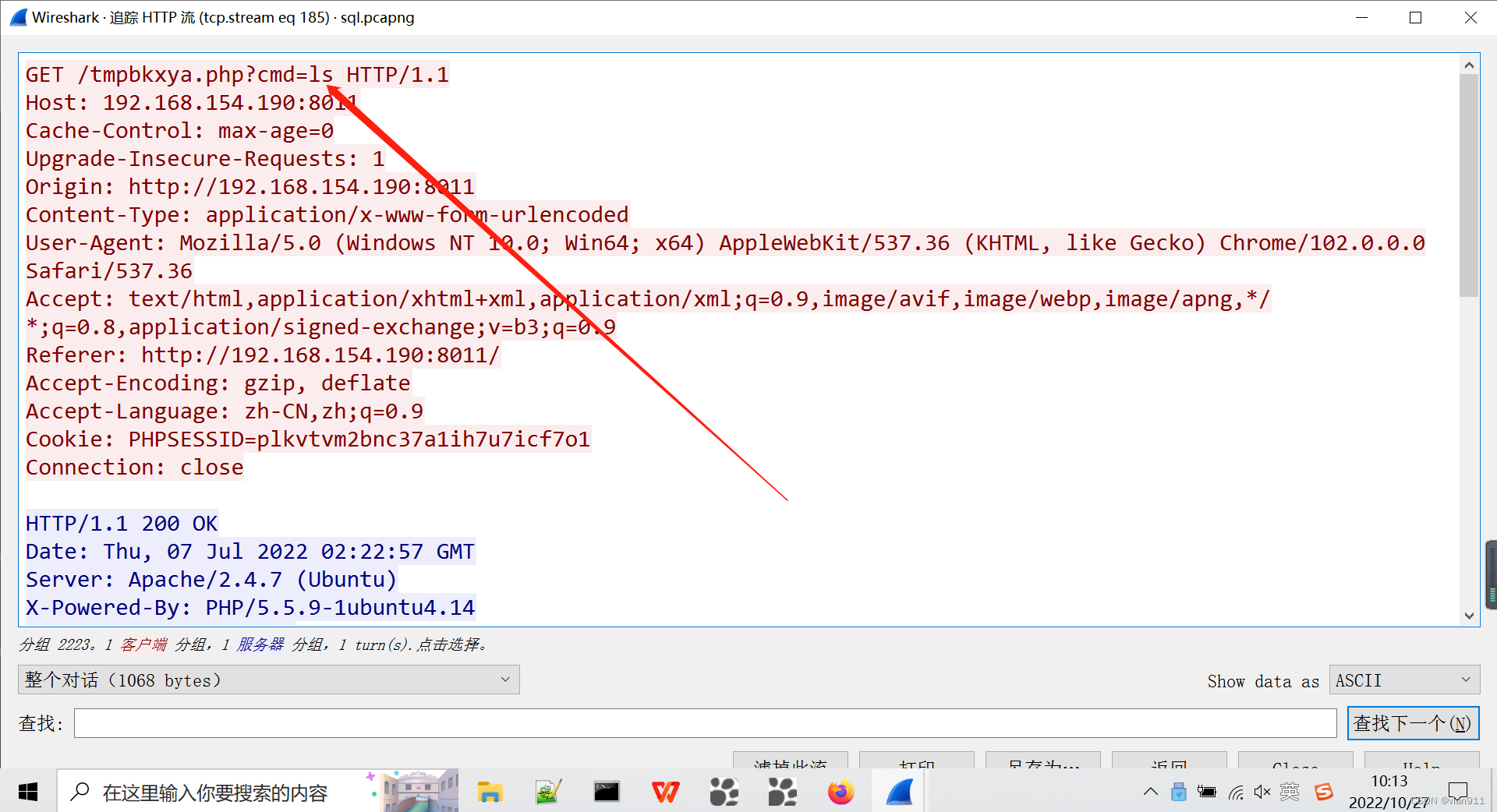The height and width of the screenshot is (812, 1497).
Task: Click the vertical scrollbar thumb
Action: click(1469, 185)
